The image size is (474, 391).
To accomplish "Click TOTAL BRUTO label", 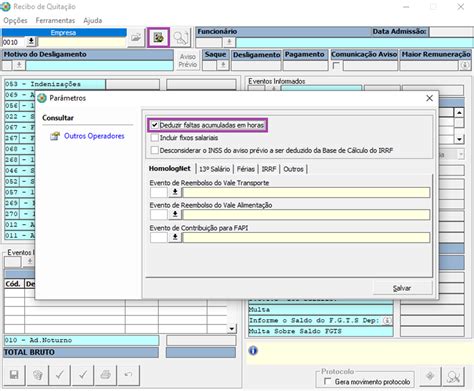I will coord(29,352).
